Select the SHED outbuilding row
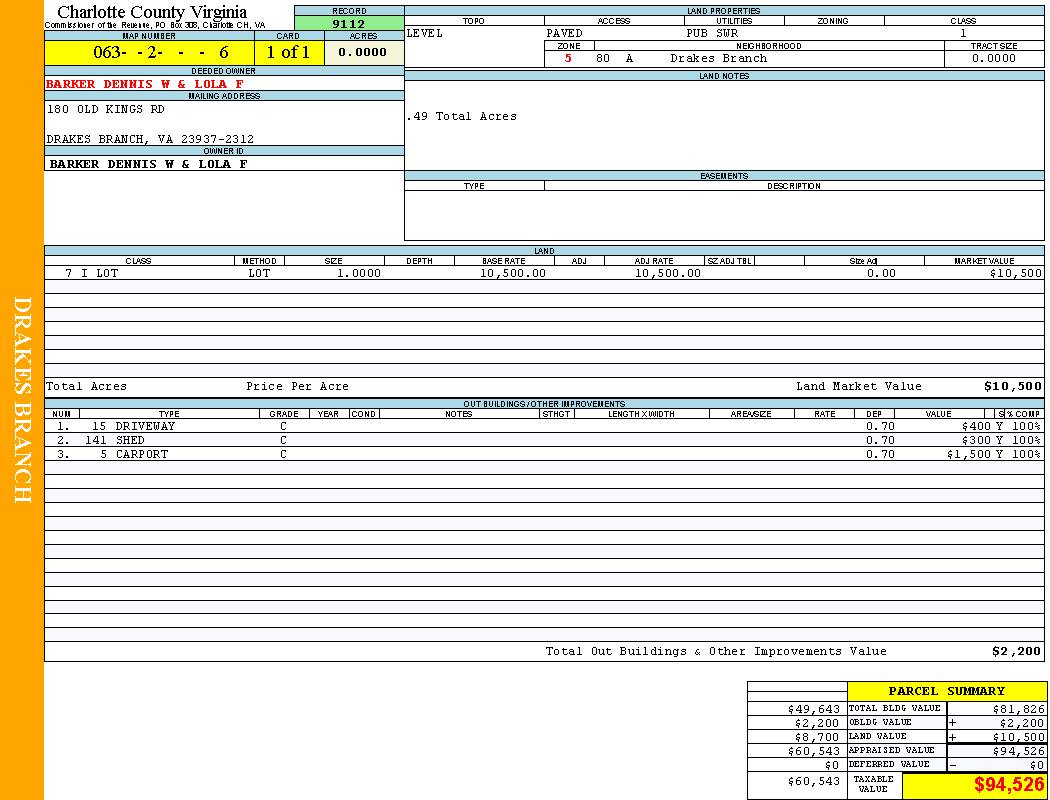The width and height of the screenshot is (1050, 800). [130, 440]
